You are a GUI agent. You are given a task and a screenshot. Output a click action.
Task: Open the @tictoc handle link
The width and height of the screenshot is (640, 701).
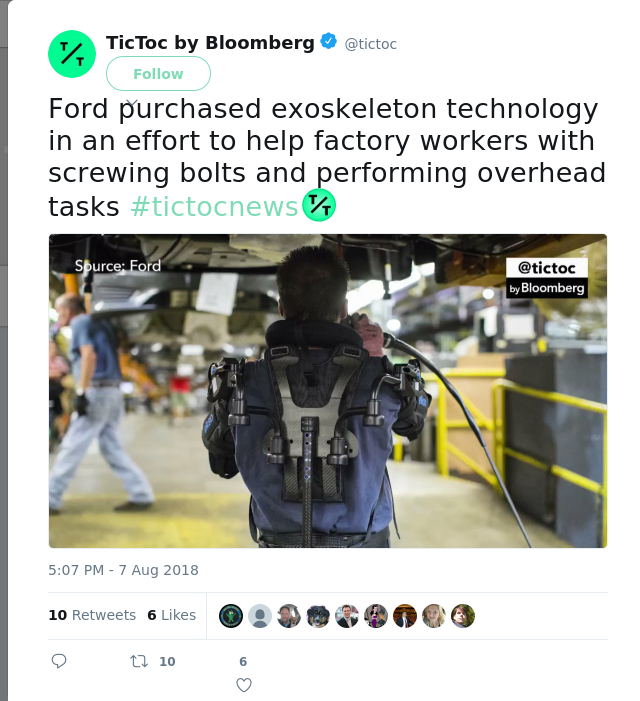click(371, 44)
